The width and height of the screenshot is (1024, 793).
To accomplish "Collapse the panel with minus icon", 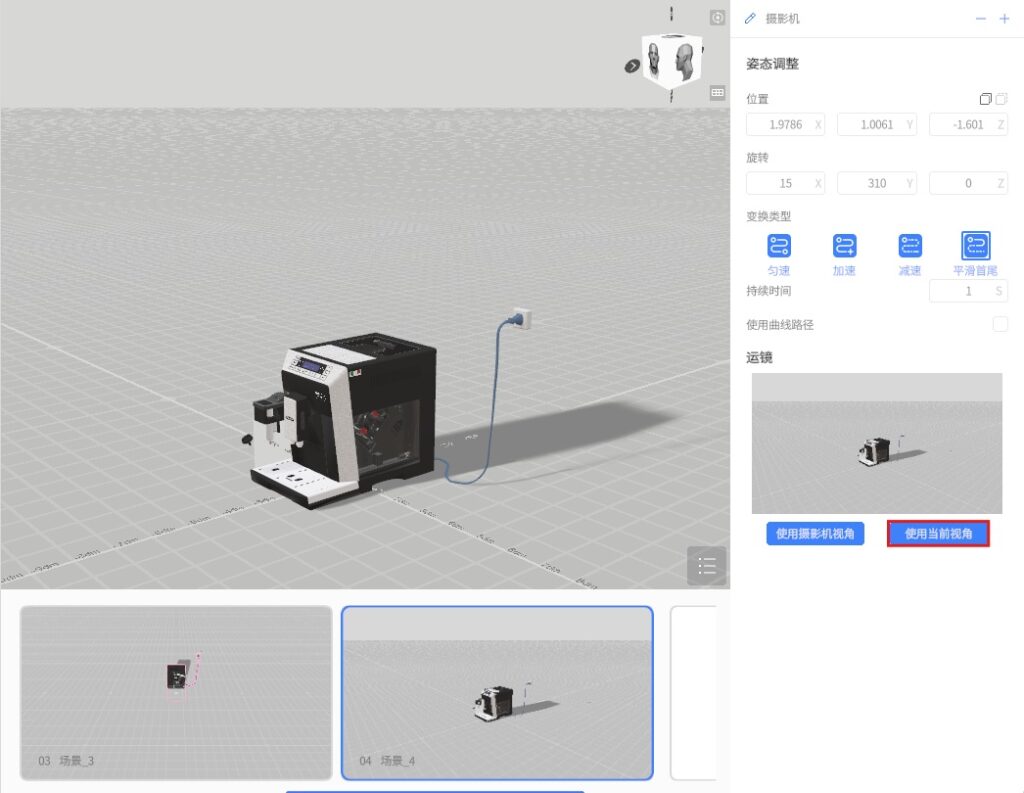I will point(981,19).
